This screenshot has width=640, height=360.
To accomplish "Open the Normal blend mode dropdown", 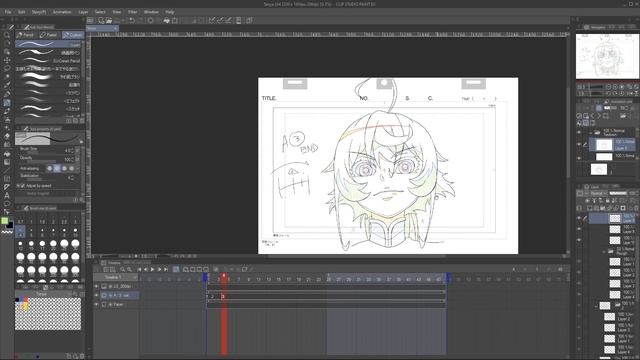I will [x=598, y=193].
